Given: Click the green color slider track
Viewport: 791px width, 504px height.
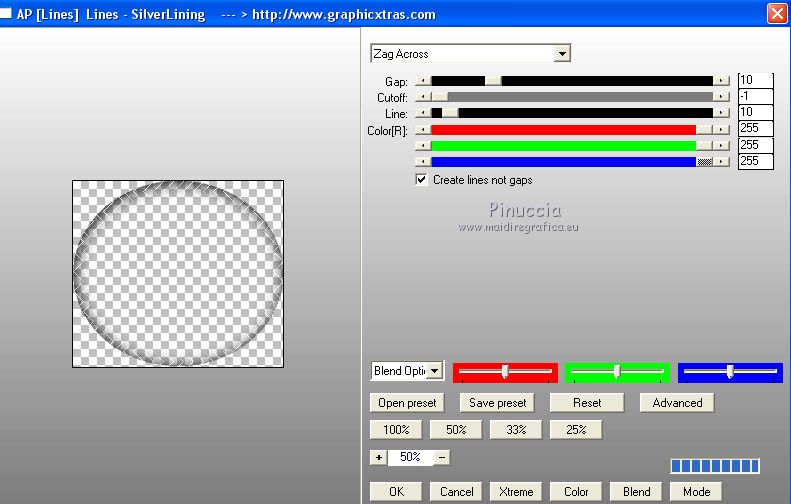Looking at the screenshot, I should [563, 146].
